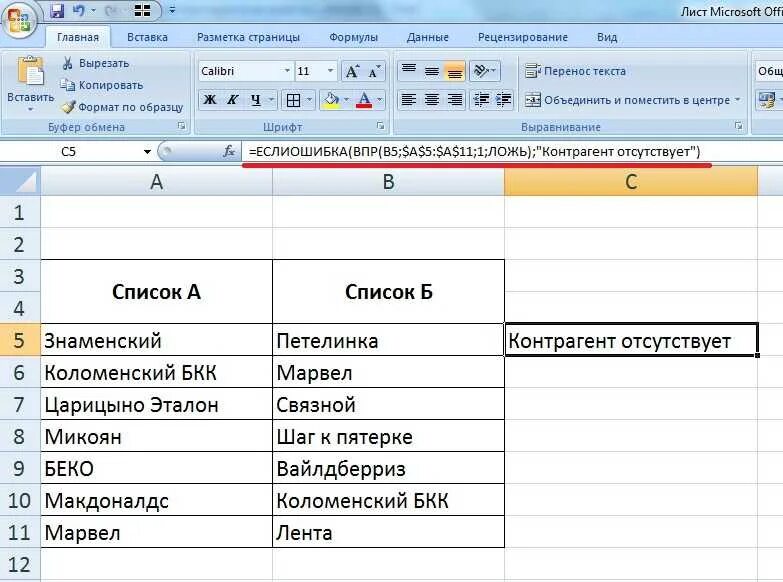Image resolution: width=783 pixels, height=582 pixels.
Task: Select column C header
Action: 631,182
